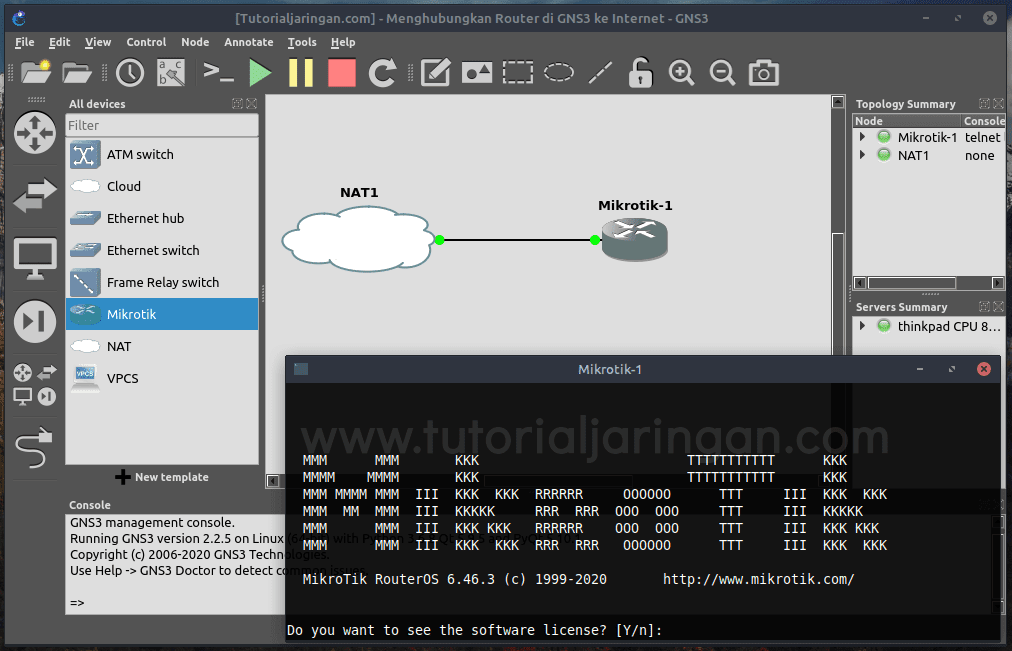1012x651 pixels.
Task: Close the All devices panel
Action: coord(252,103)
